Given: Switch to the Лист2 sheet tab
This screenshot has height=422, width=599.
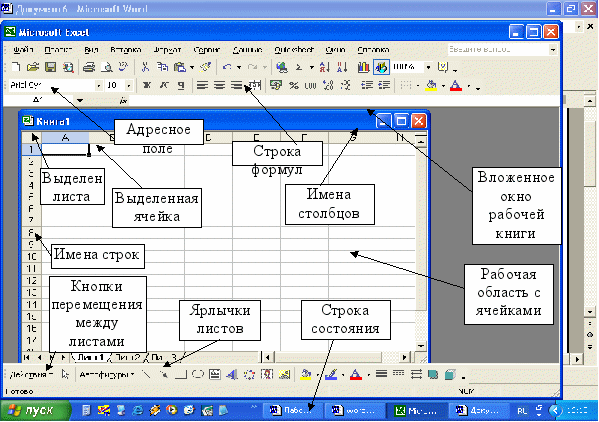Looking at the screenshot, I should click(128, 357).
